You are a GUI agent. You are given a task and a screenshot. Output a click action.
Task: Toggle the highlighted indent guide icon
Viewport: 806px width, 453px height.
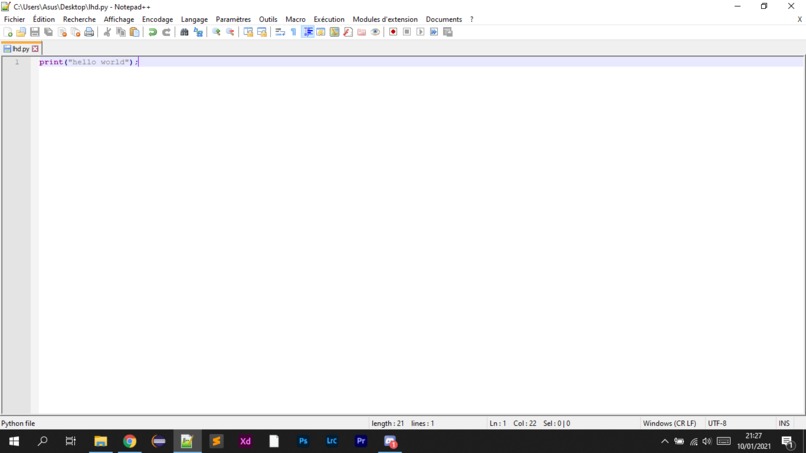tap(307, 32)
